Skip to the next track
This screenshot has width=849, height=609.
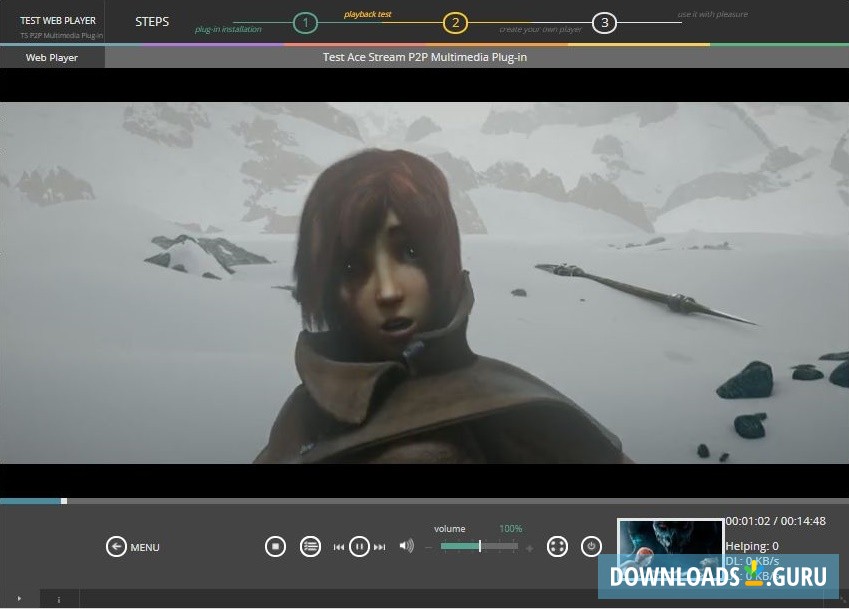tap(380, 547)
